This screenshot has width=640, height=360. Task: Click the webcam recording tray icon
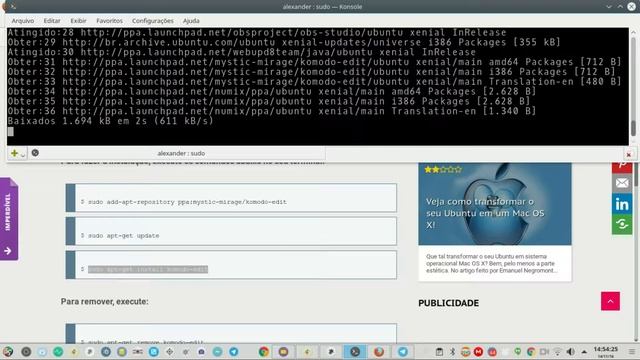click(x=544, y=352)
